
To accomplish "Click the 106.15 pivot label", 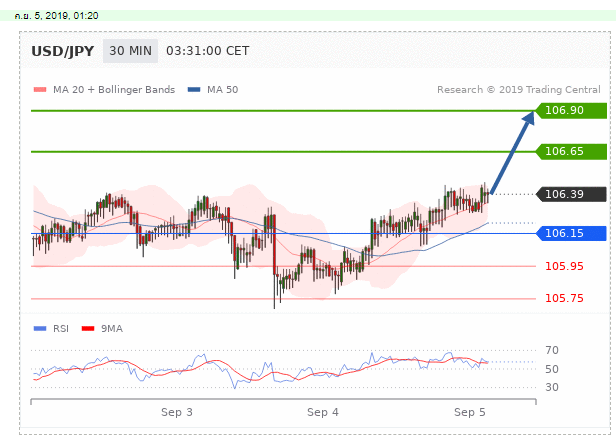I will (x=571, y=233).
